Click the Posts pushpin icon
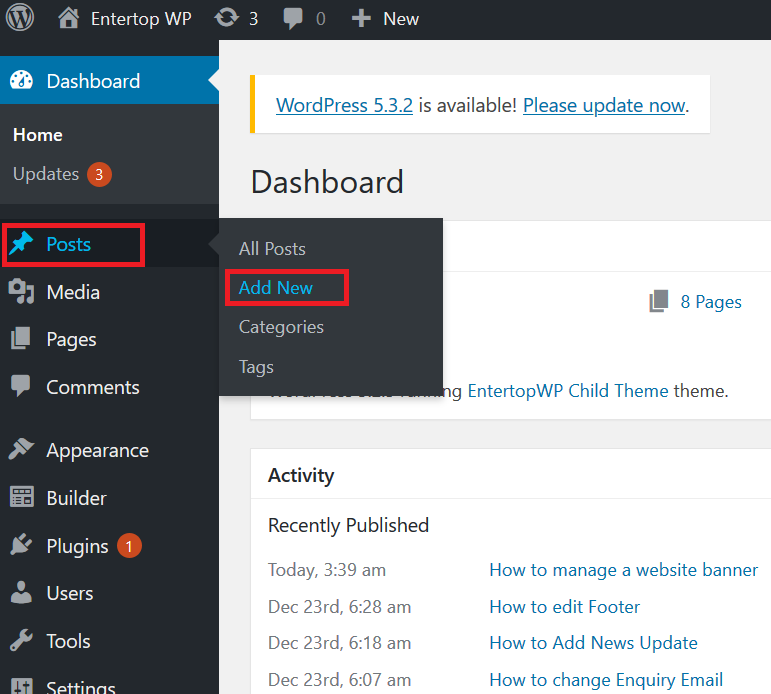771x694 pixels. pyautogui.click(x=21, y=243)
